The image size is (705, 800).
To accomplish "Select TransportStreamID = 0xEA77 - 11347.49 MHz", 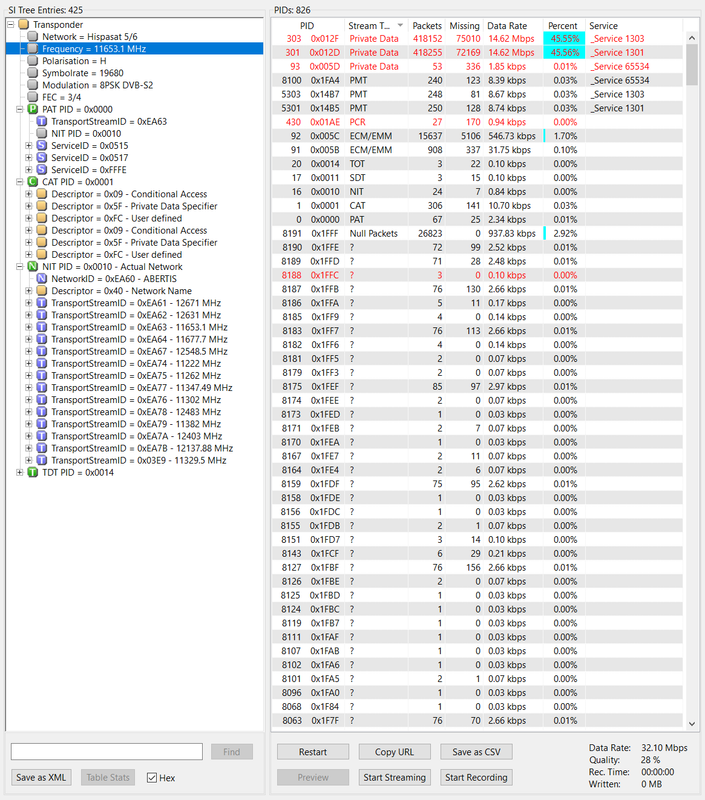I will point(142,388).
